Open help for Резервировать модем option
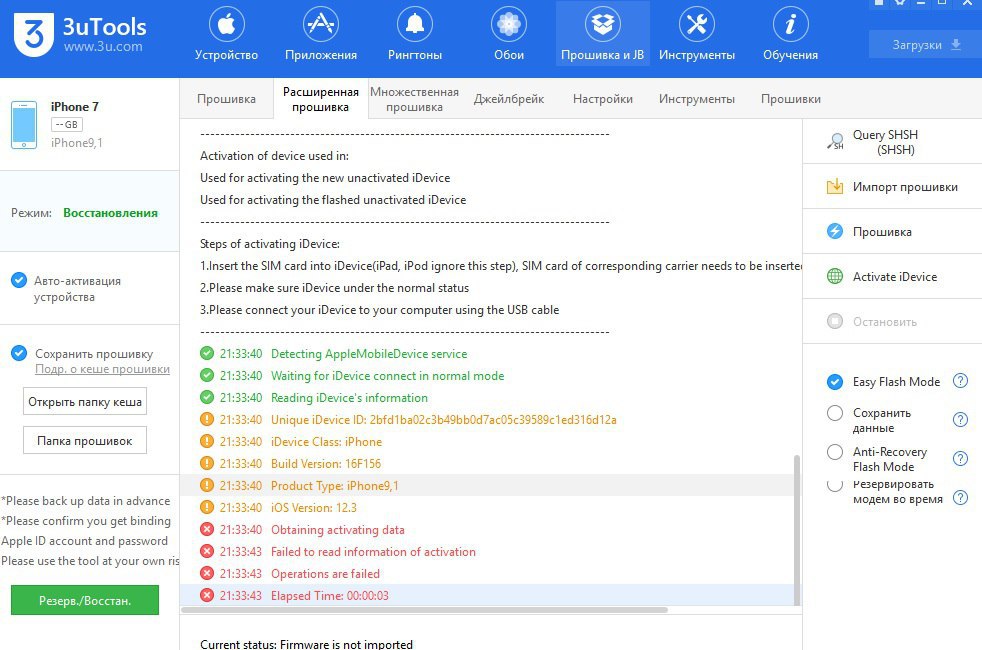This screenshot has width=982, height=650. 960,497
